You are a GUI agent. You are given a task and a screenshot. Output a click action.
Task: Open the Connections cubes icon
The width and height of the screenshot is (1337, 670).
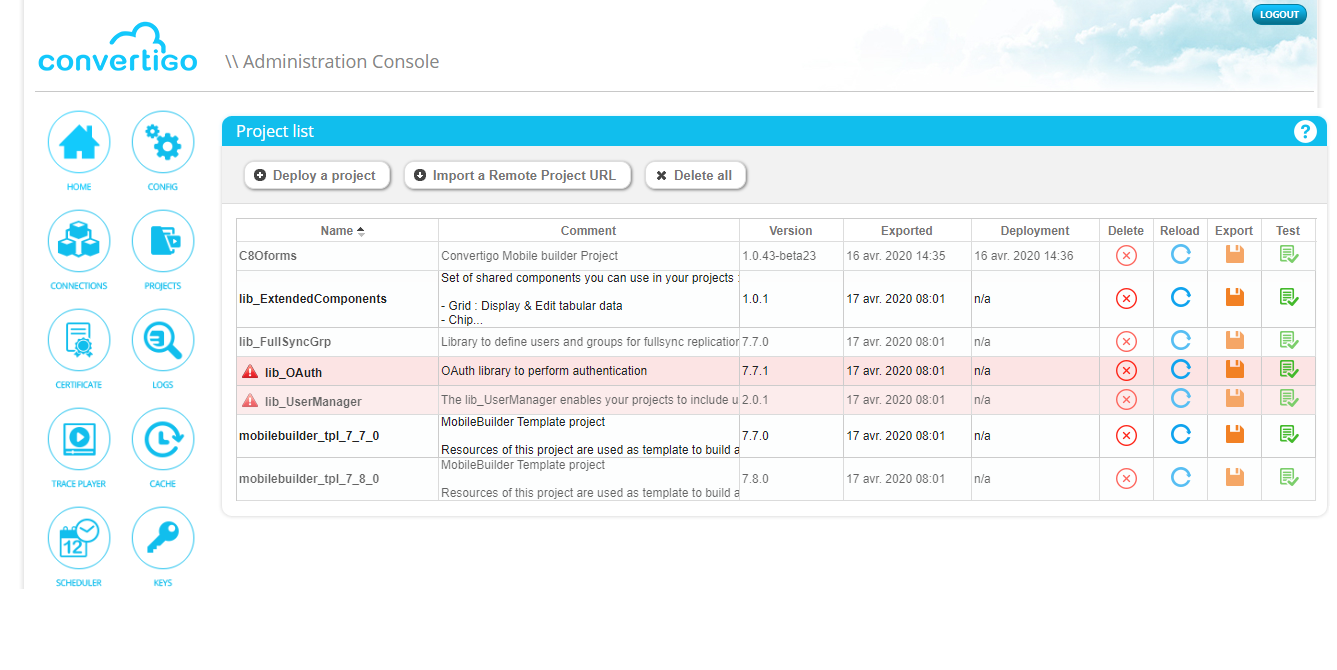click(79, 241)
